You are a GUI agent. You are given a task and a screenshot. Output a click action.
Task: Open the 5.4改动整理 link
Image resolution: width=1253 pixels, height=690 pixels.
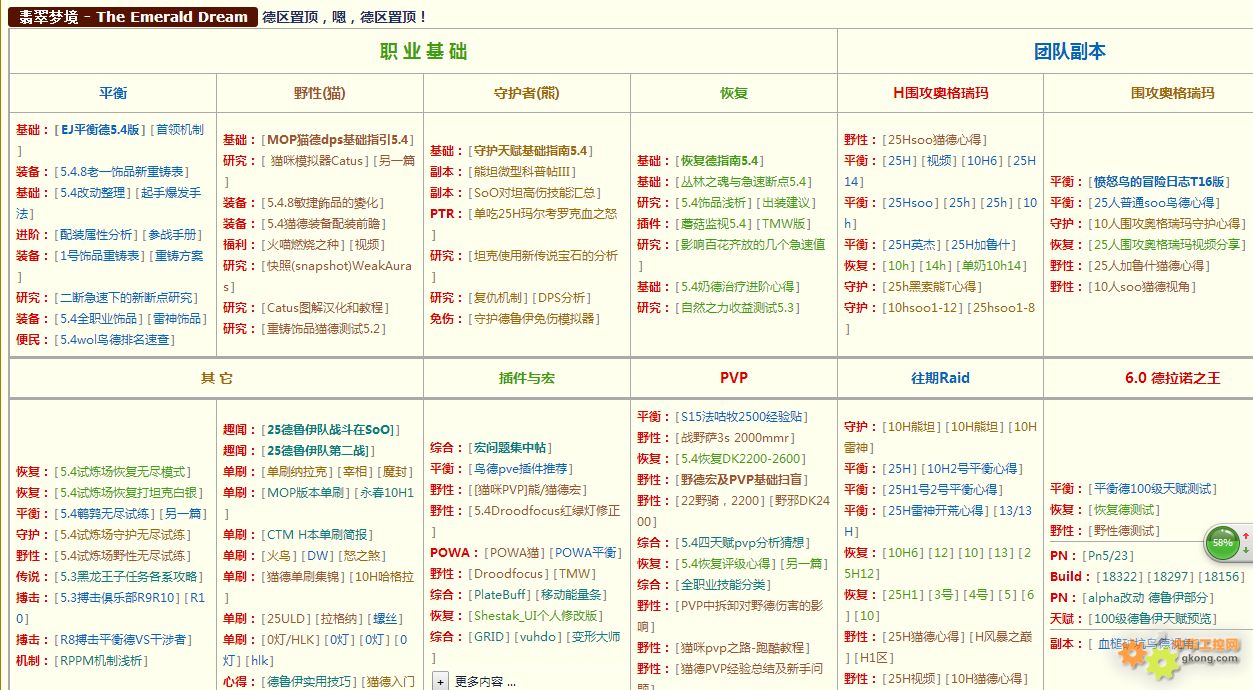[93, 193]
